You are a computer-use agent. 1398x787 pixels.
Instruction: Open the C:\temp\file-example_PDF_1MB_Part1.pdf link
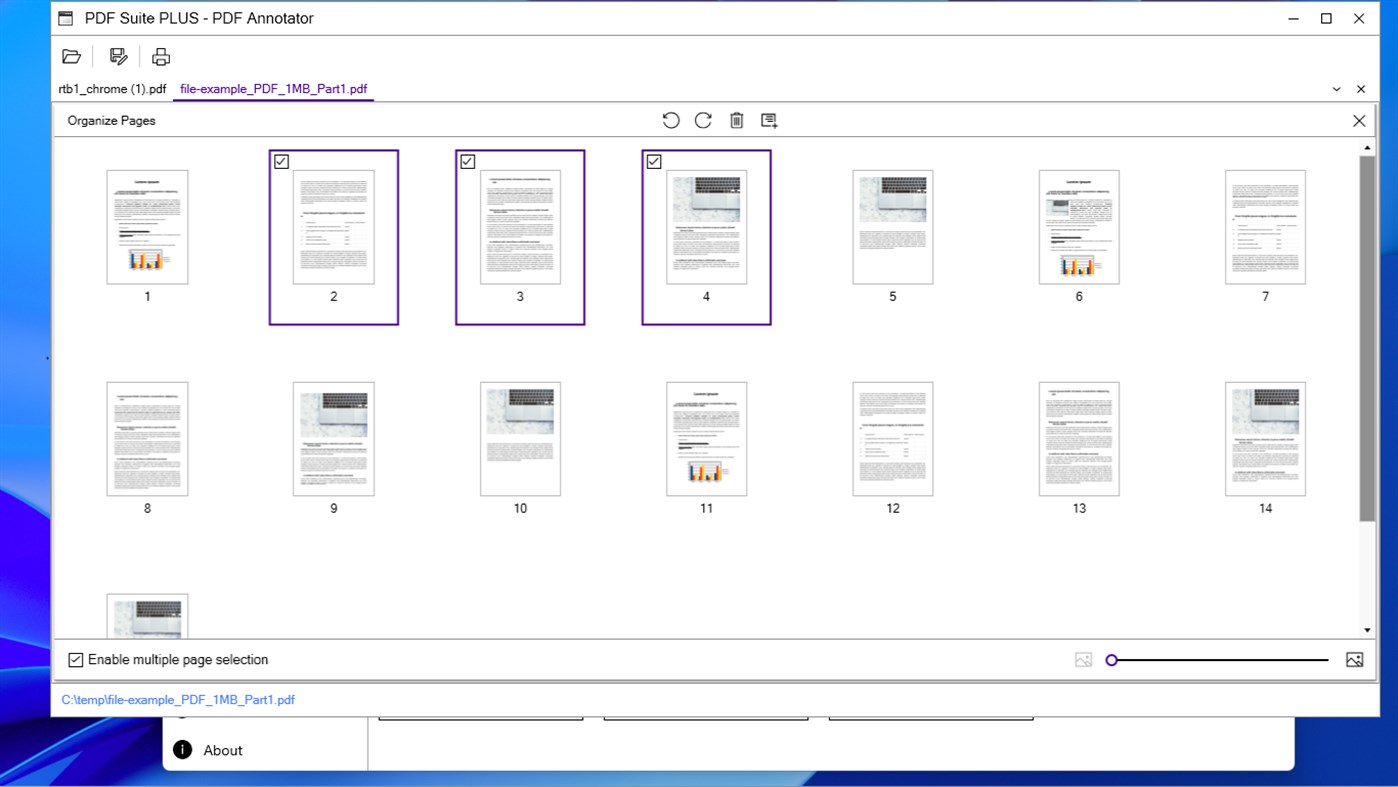[x=177, y=699]
